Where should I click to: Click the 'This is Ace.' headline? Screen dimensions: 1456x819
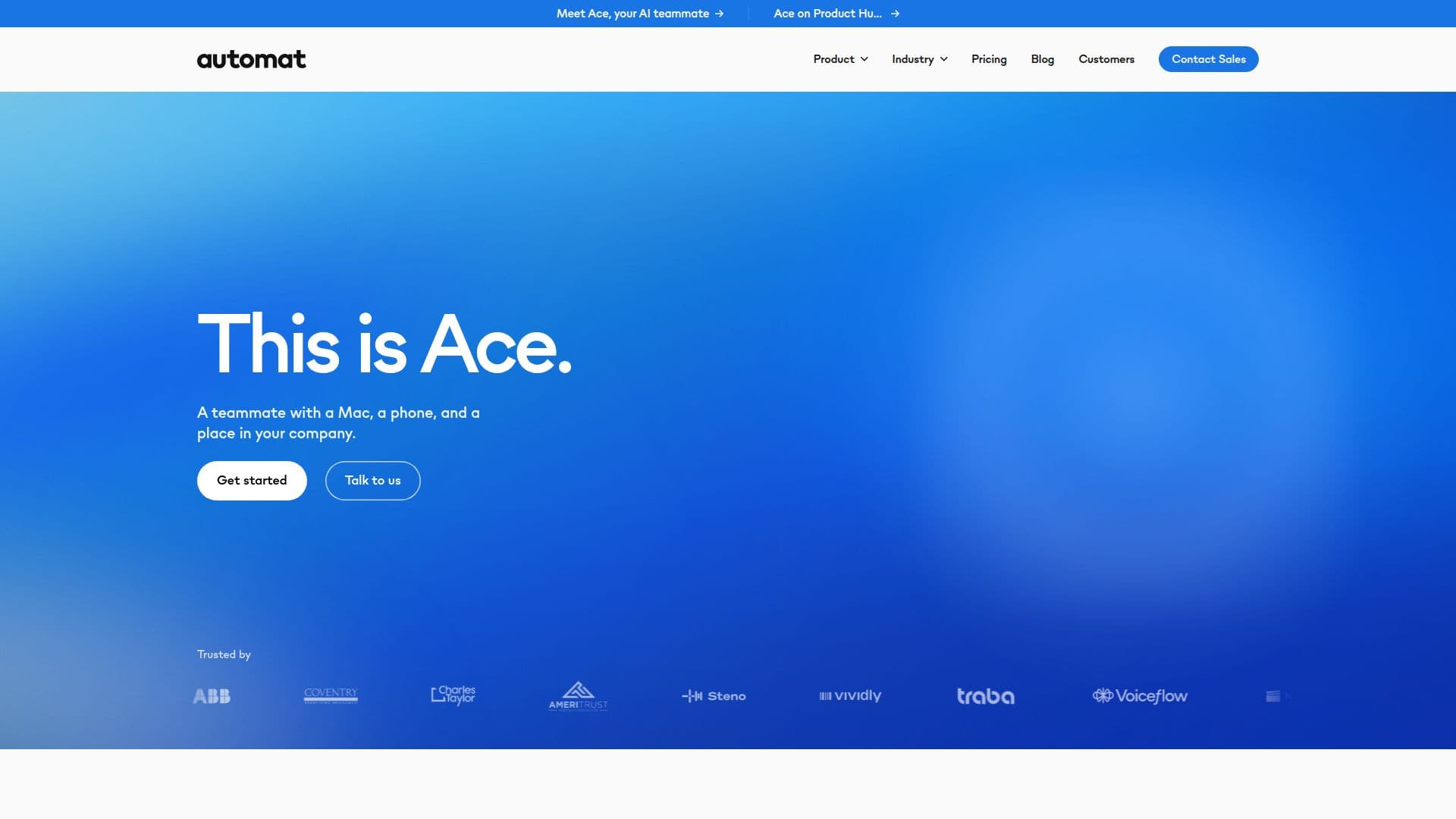(384, 345)
